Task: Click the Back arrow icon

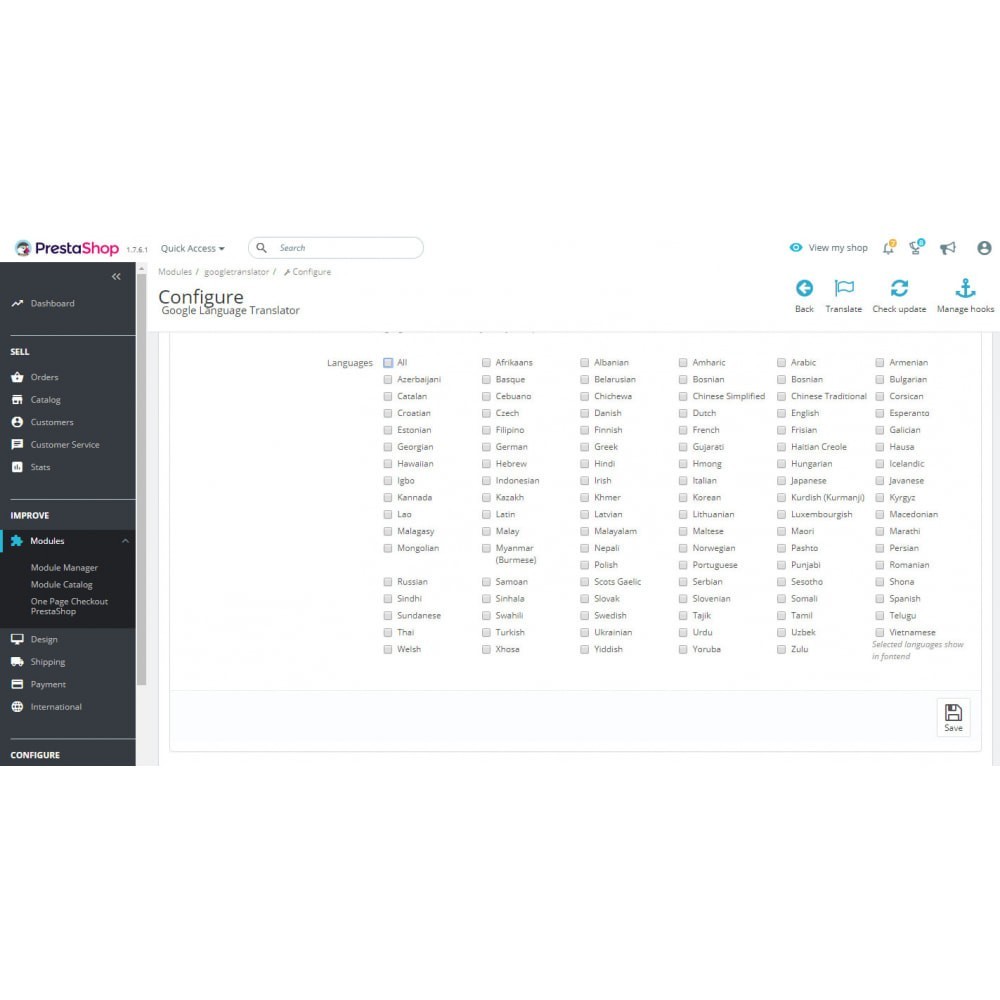Action: (804, 288)
